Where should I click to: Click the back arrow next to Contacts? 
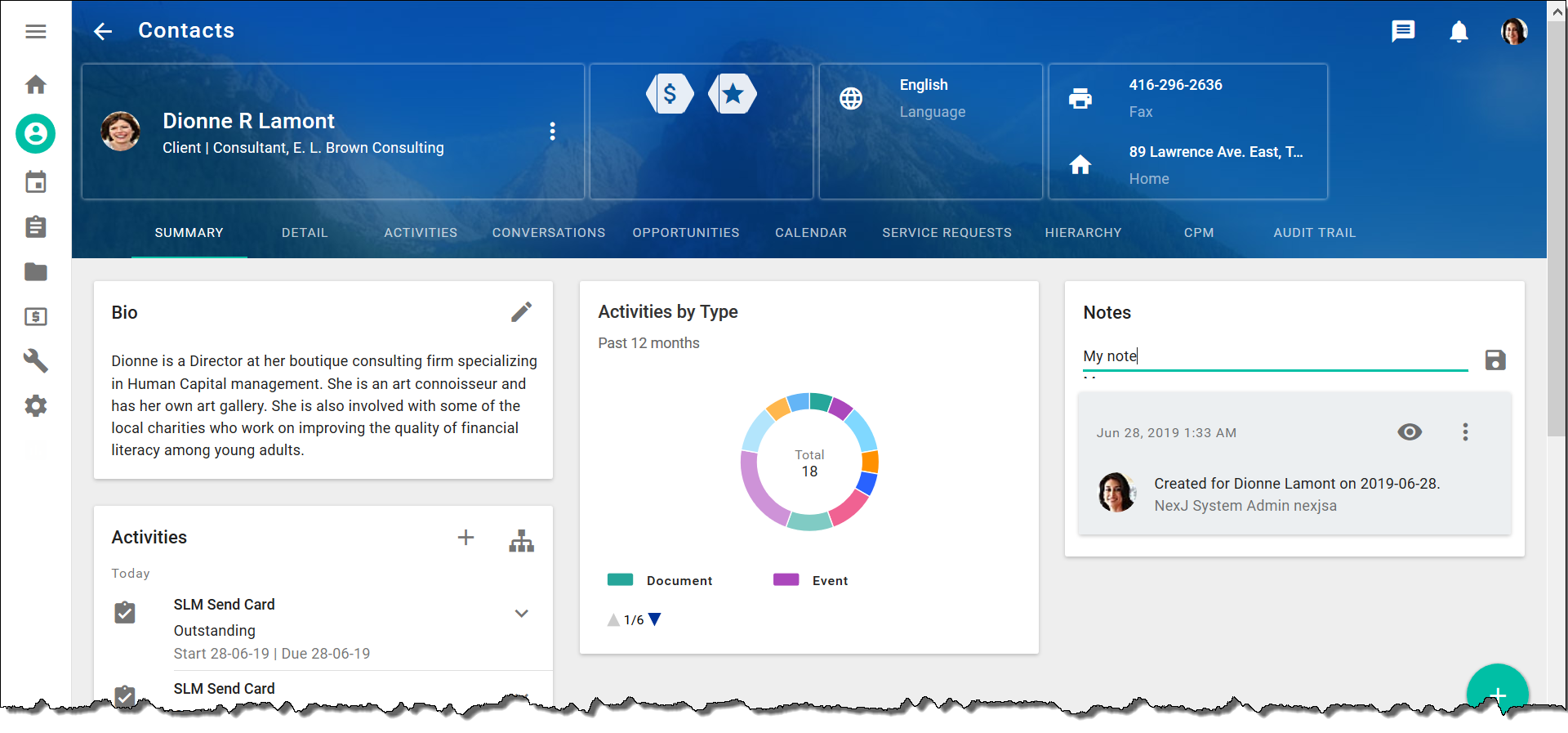[x=103, y=32]
